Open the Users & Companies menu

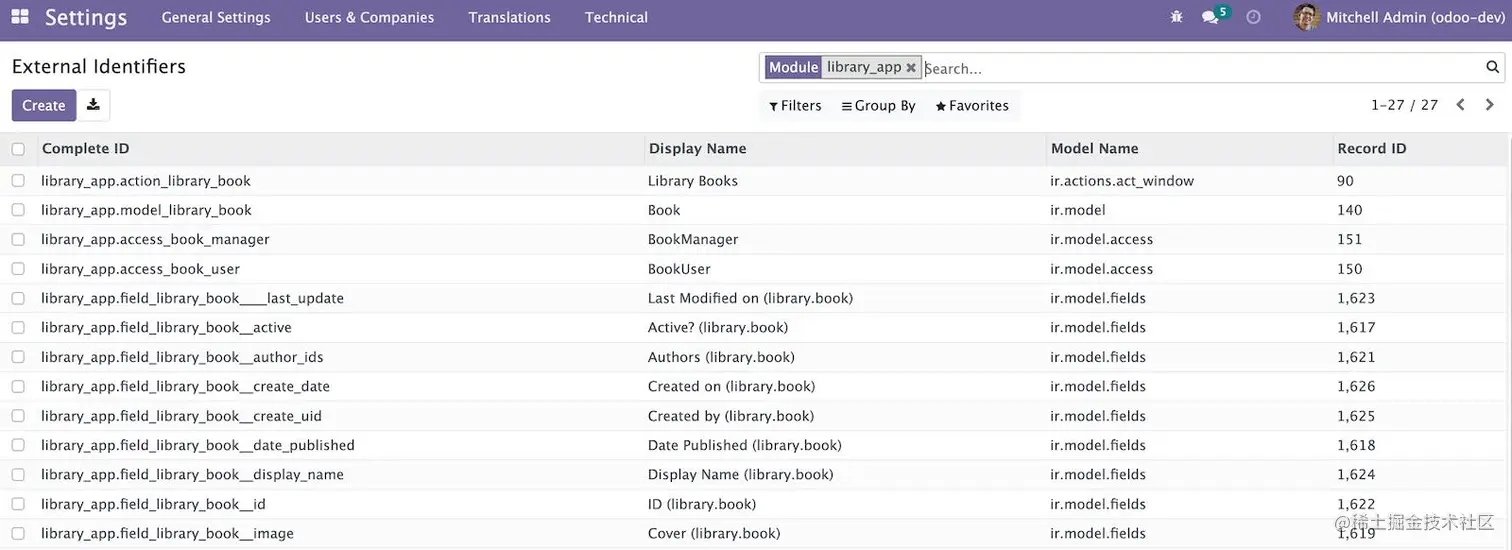[369, 17]
